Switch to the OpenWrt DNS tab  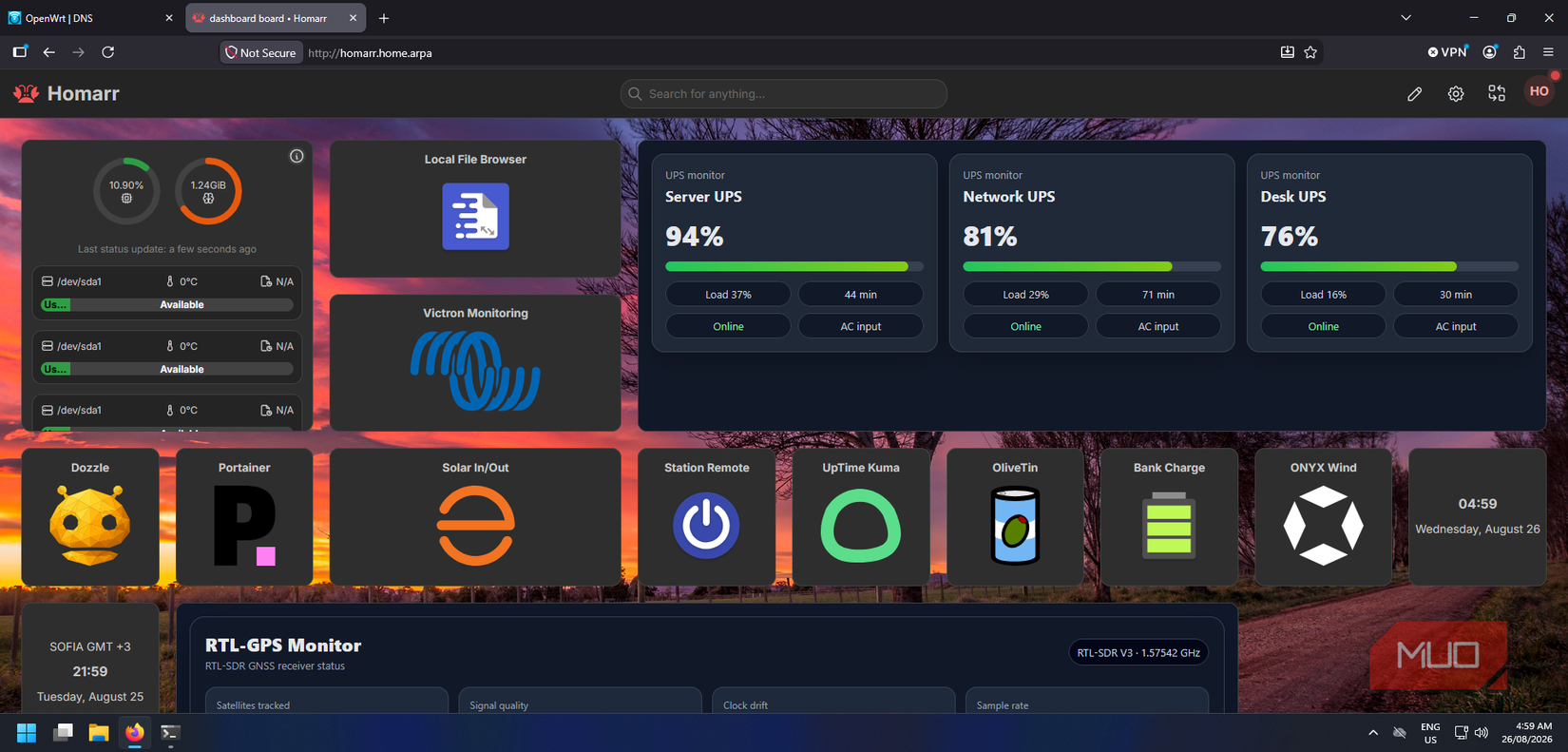coord(90,18)
